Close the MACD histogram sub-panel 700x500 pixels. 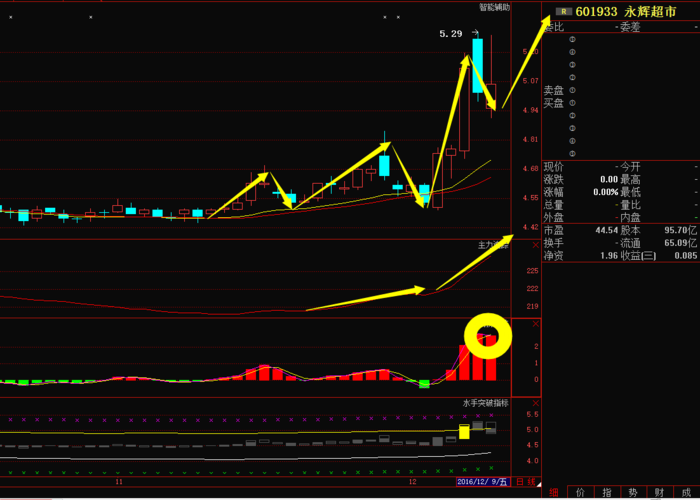(536, 324)
